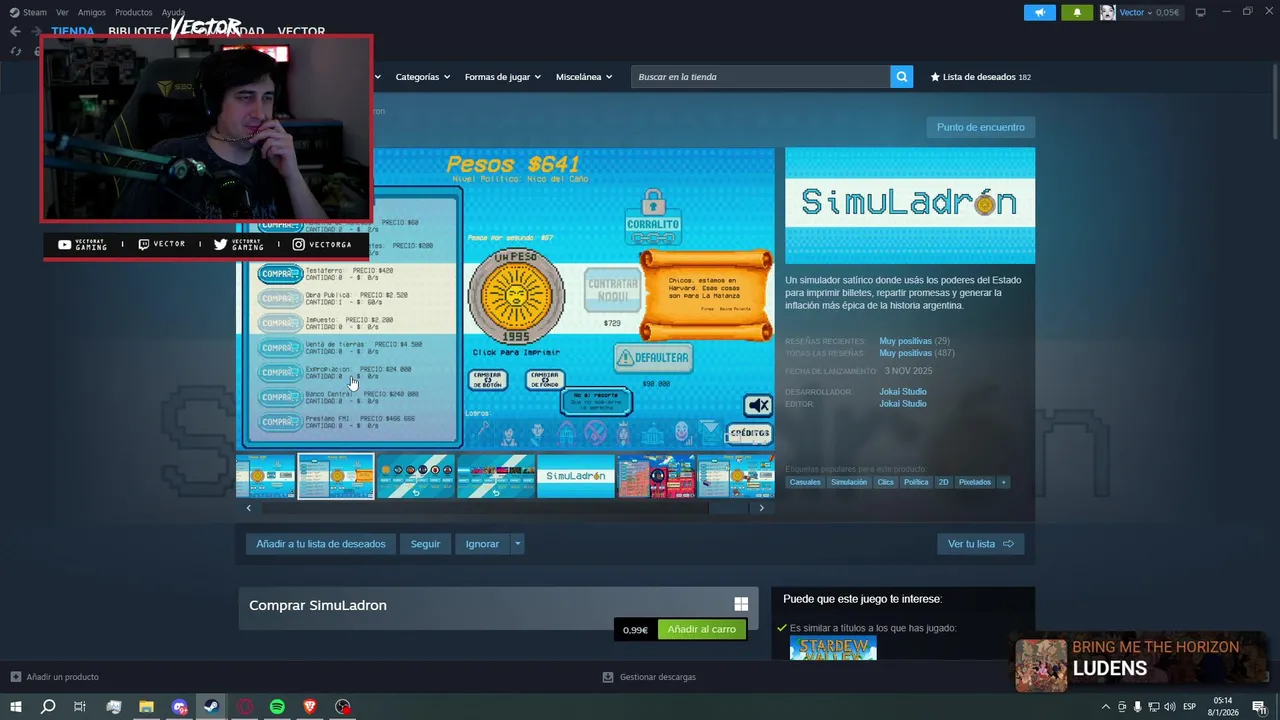Open Punto de encuentro hub

point(980,127)
